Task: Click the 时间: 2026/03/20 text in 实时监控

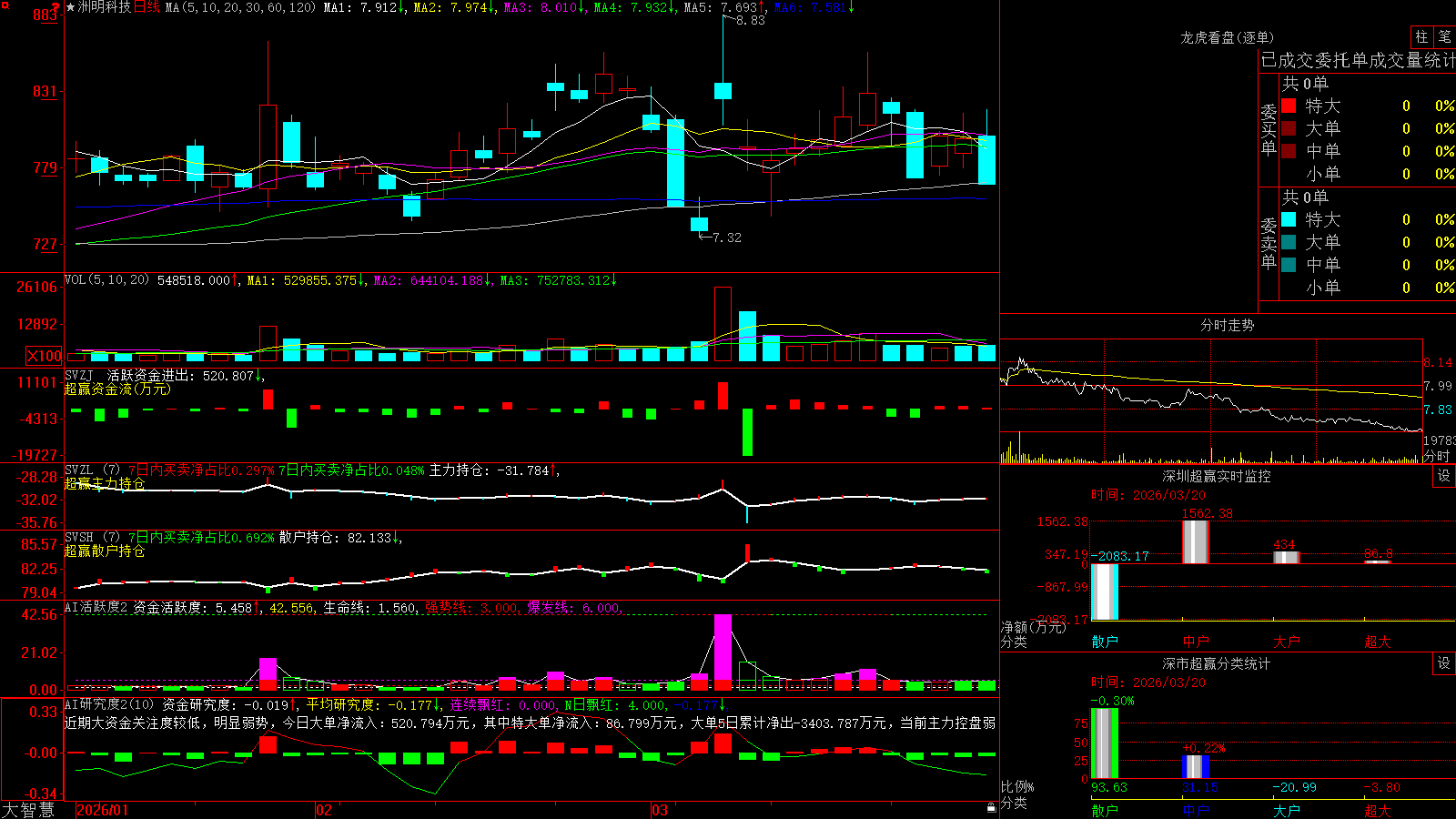Action: tap(1148, 495)
